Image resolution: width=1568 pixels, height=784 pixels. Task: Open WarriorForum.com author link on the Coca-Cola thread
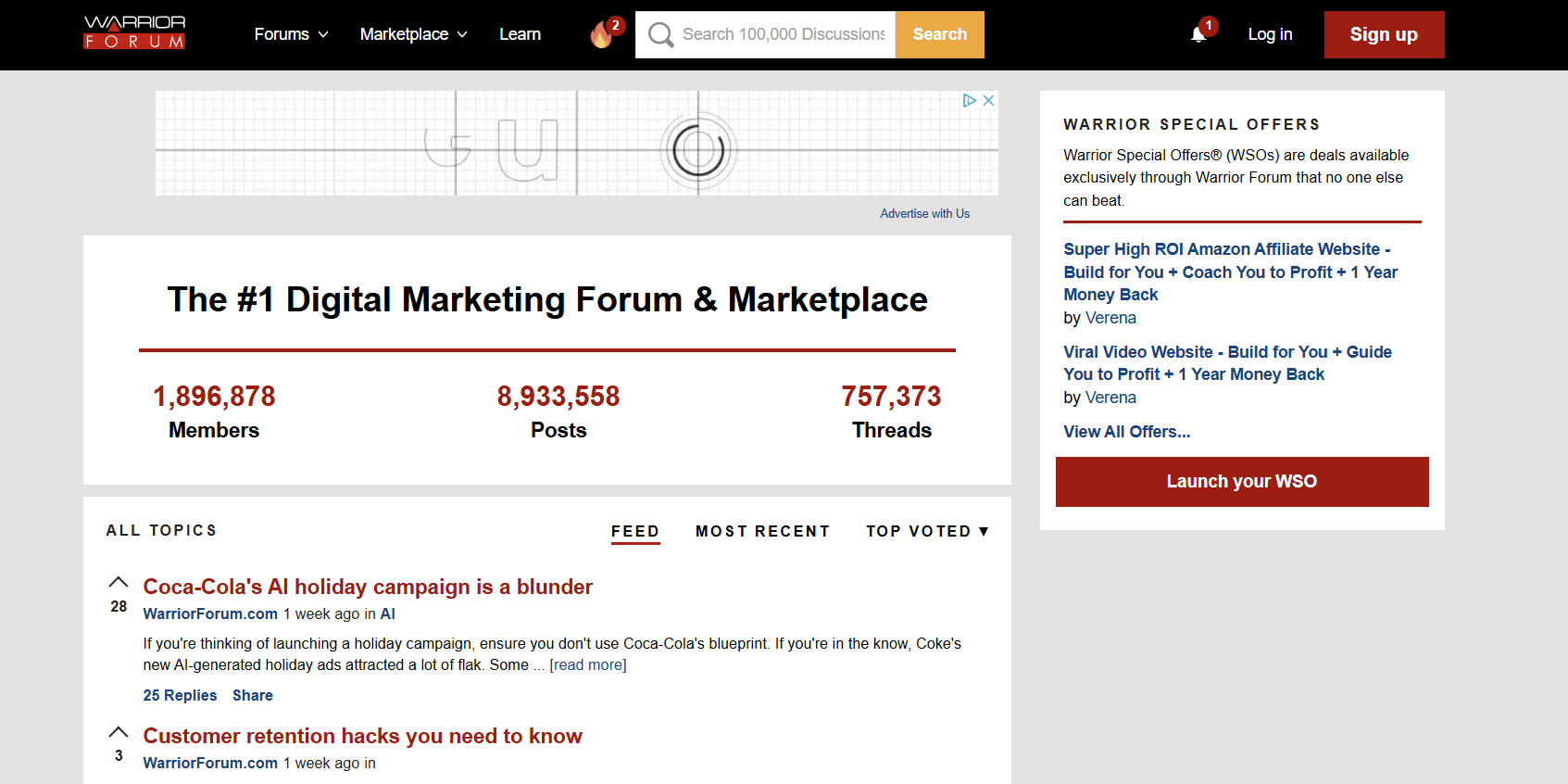[x=210, y=613]
